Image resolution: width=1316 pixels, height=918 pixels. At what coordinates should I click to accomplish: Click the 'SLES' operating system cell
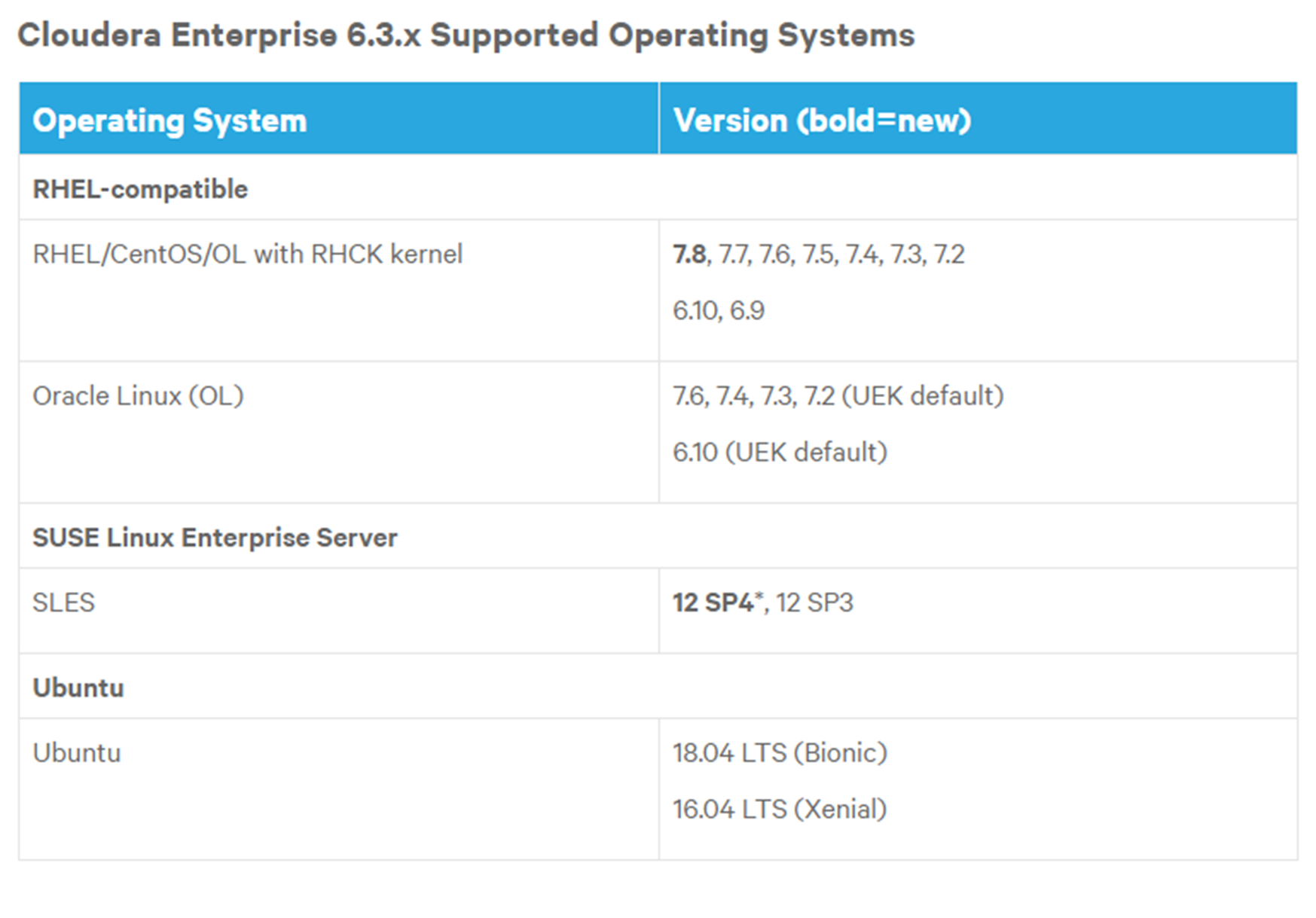click(x=339, y=611)
